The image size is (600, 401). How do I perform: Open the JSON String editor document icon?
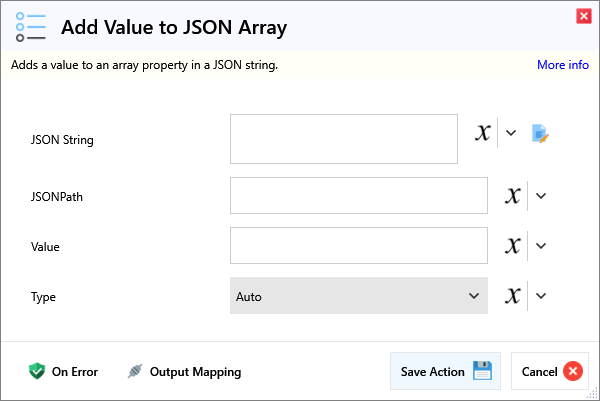541,133
